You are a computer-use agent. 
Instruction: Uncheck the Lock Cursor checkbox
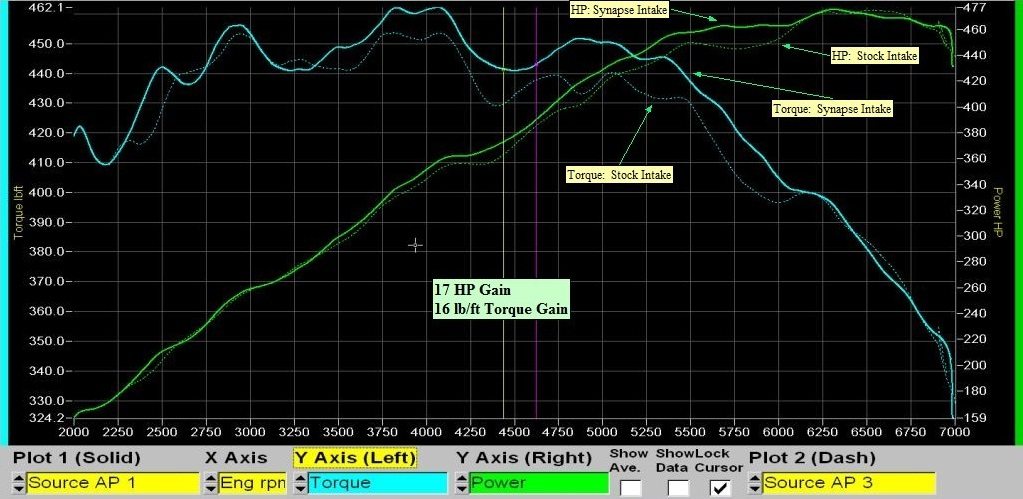coord(721,488)
